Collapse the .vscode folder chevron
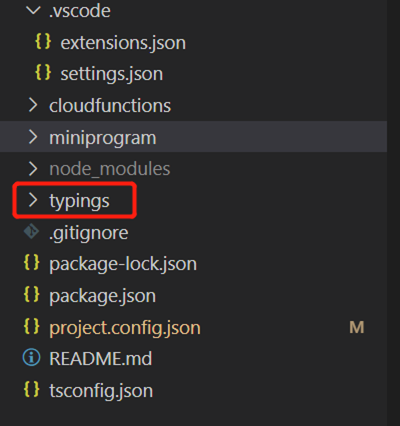400x426 pixels. 33,10
